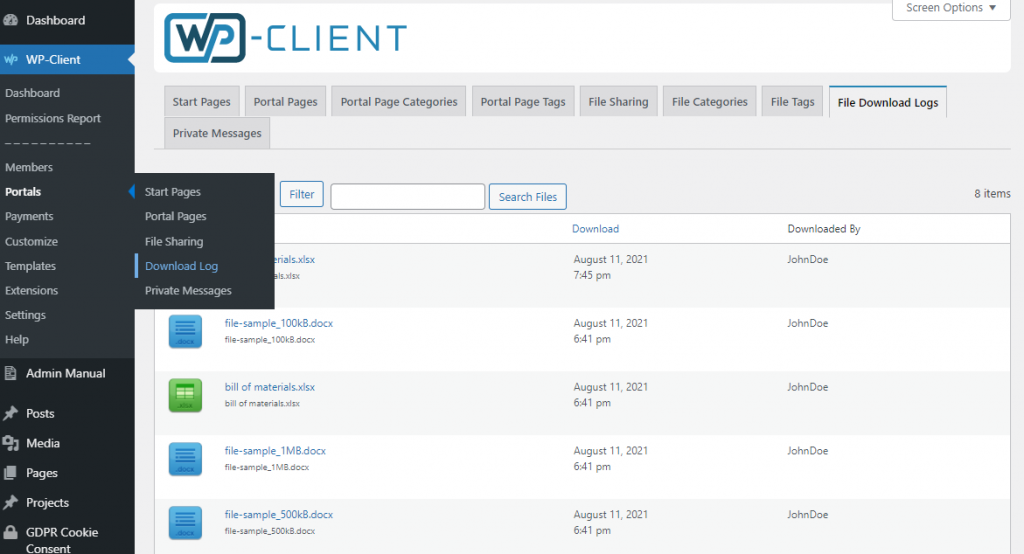The height and width of the screenshot is (554, 1024).
Task: Click the Pages icon in sidebar
Action: pos(10,472)
